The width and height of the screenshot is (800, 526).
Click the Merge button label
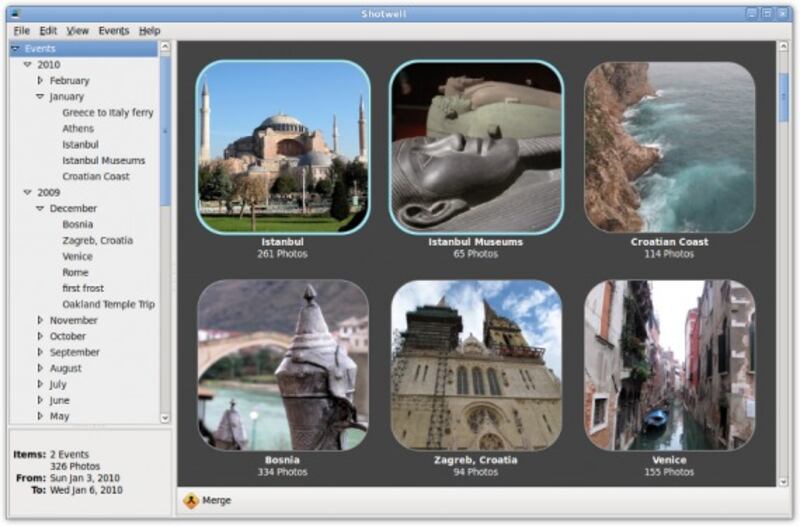click(217, 500)
